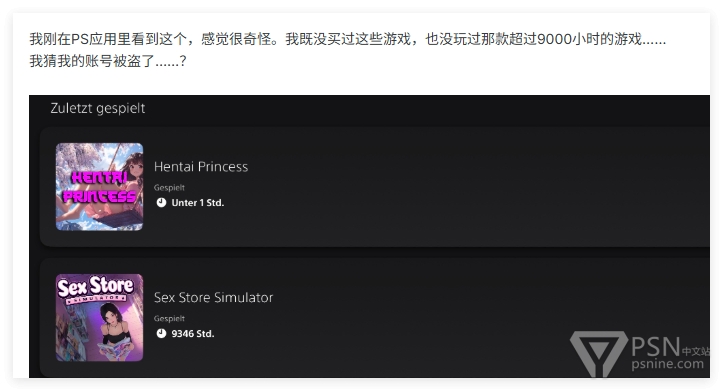The height and width of the screenshot is (391, 723).
Task: Click the PSN watermark triangle logo
Action: point(598,353)
